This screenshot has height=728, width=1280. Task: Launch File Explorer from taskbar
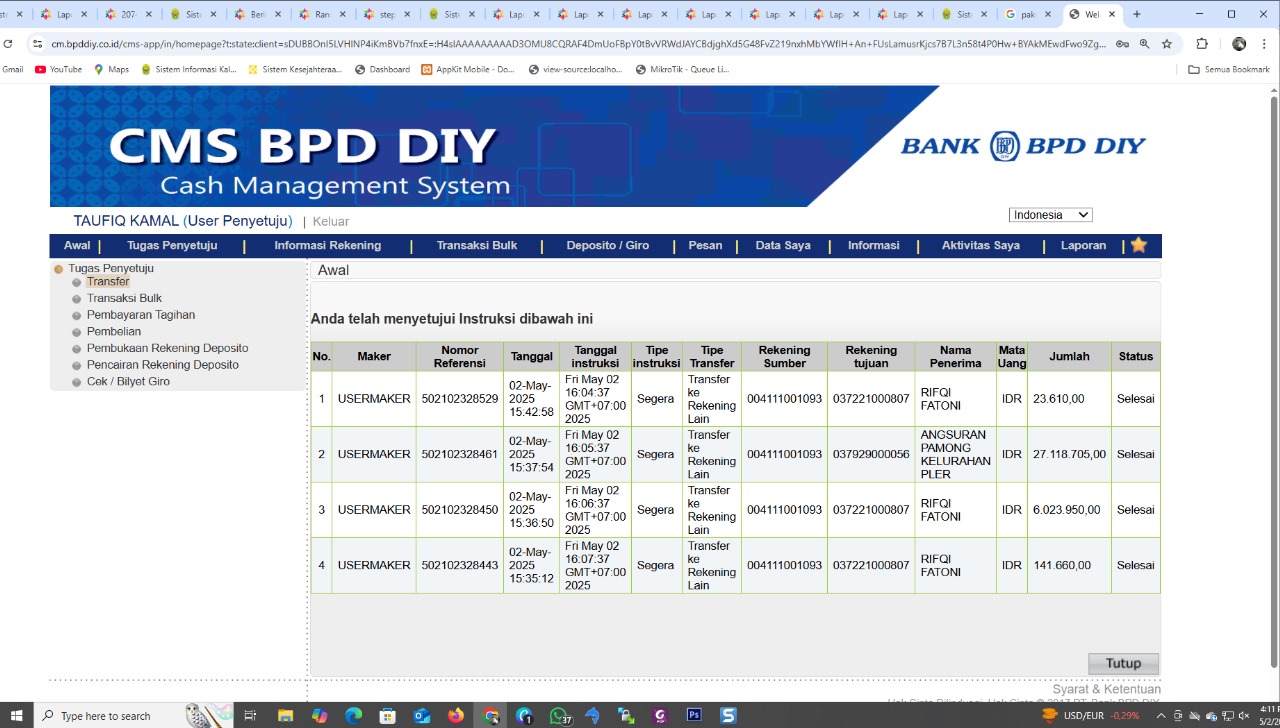coord(285,715)
